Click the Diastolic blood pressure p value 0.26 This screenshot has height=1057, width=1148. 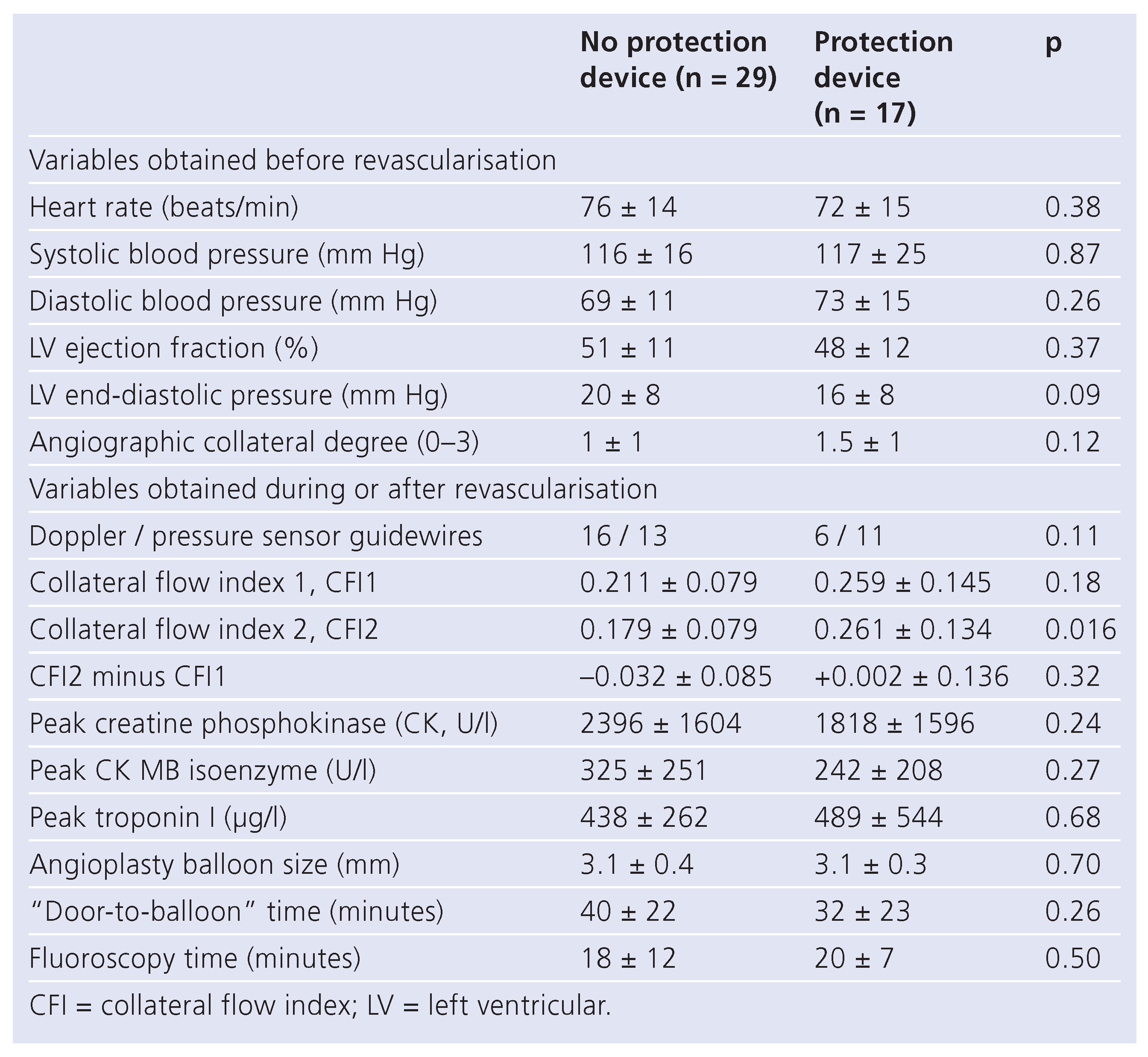point(1072,302)
